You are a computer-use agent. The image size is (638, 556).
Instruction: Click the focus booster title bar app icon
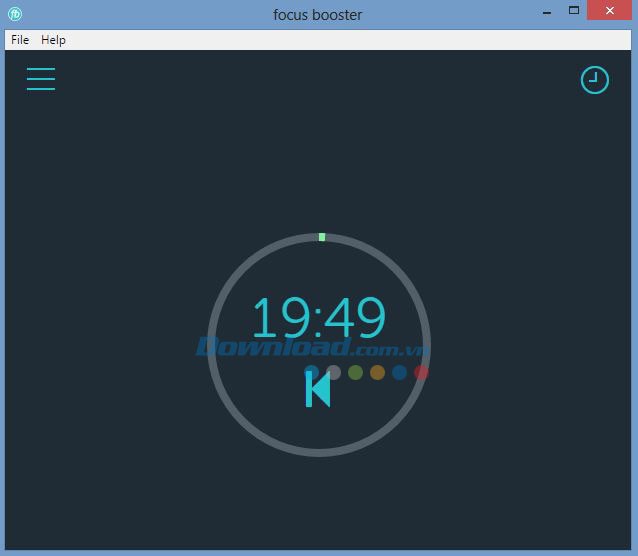14,14
